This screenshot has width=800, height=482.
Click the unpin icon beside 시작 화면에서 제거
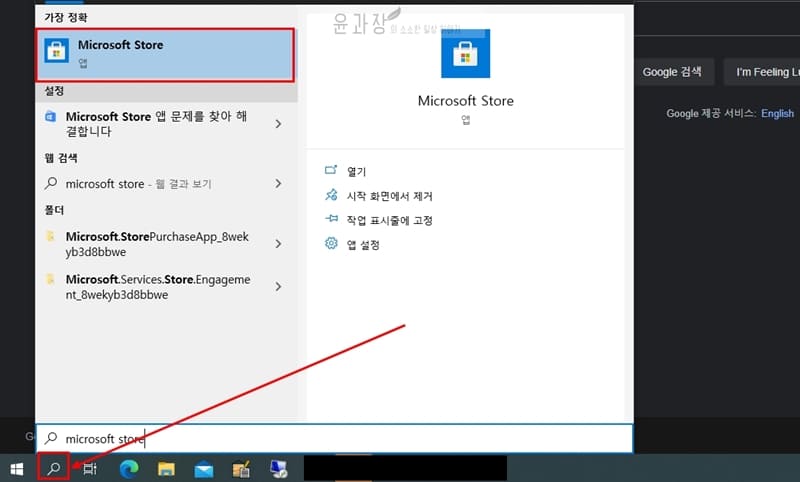[331, 194]
